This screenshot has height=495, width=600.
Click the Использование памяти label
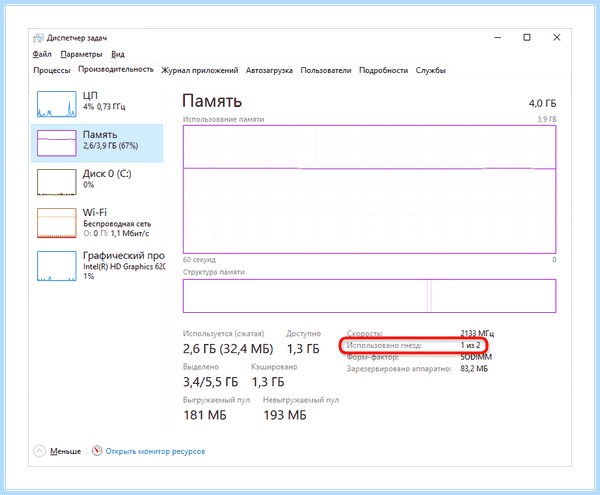pyautogui.click(x=223, y=119)
